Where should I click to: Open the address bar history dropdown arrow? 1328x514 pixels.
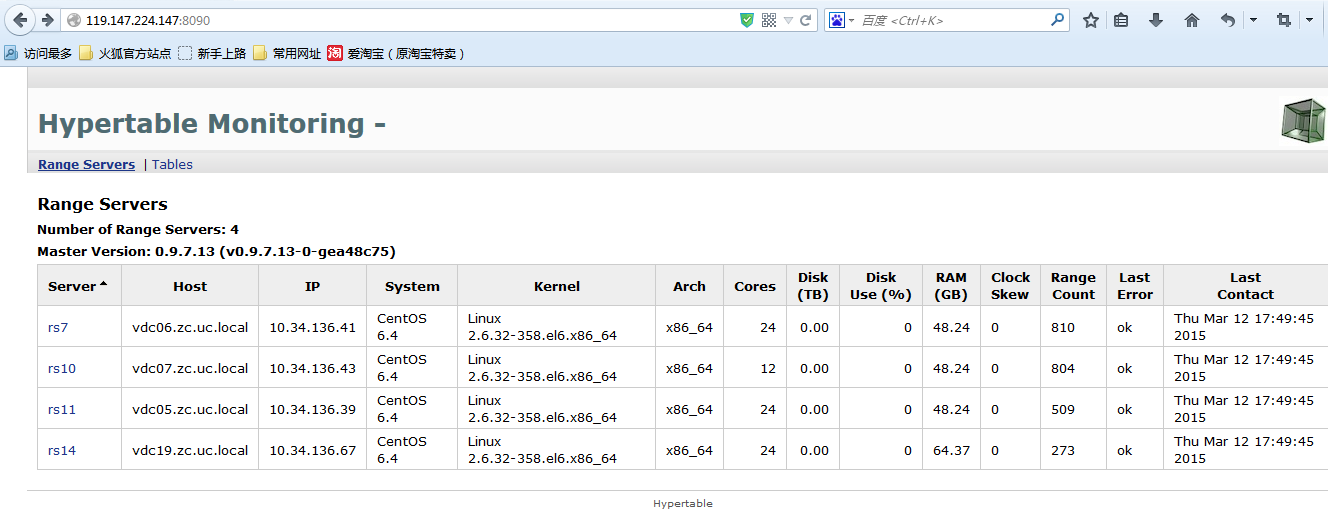788,20
